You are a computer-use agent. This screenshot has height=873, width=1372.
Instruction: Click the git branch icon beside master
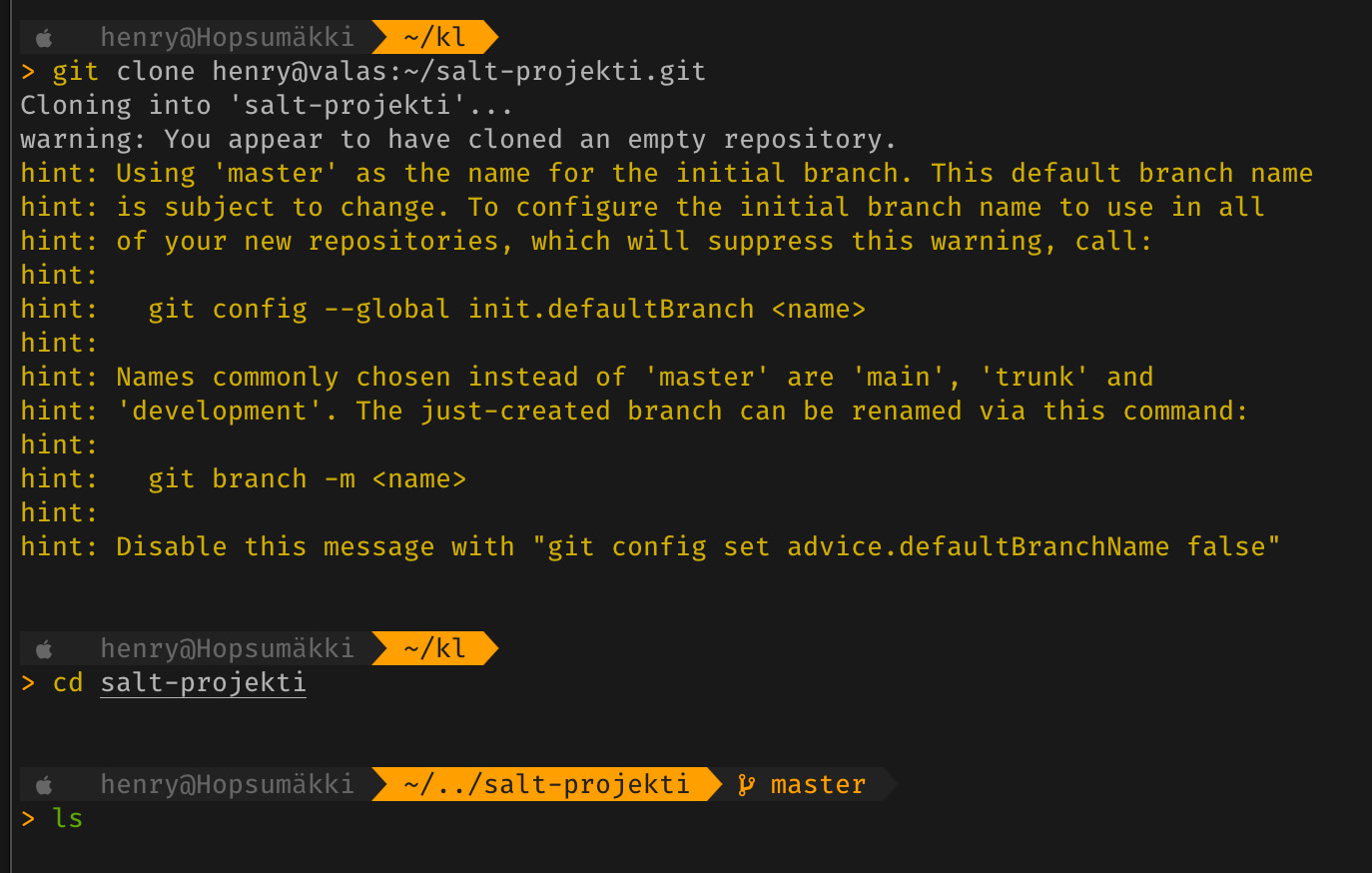click(x=746, y=785)
